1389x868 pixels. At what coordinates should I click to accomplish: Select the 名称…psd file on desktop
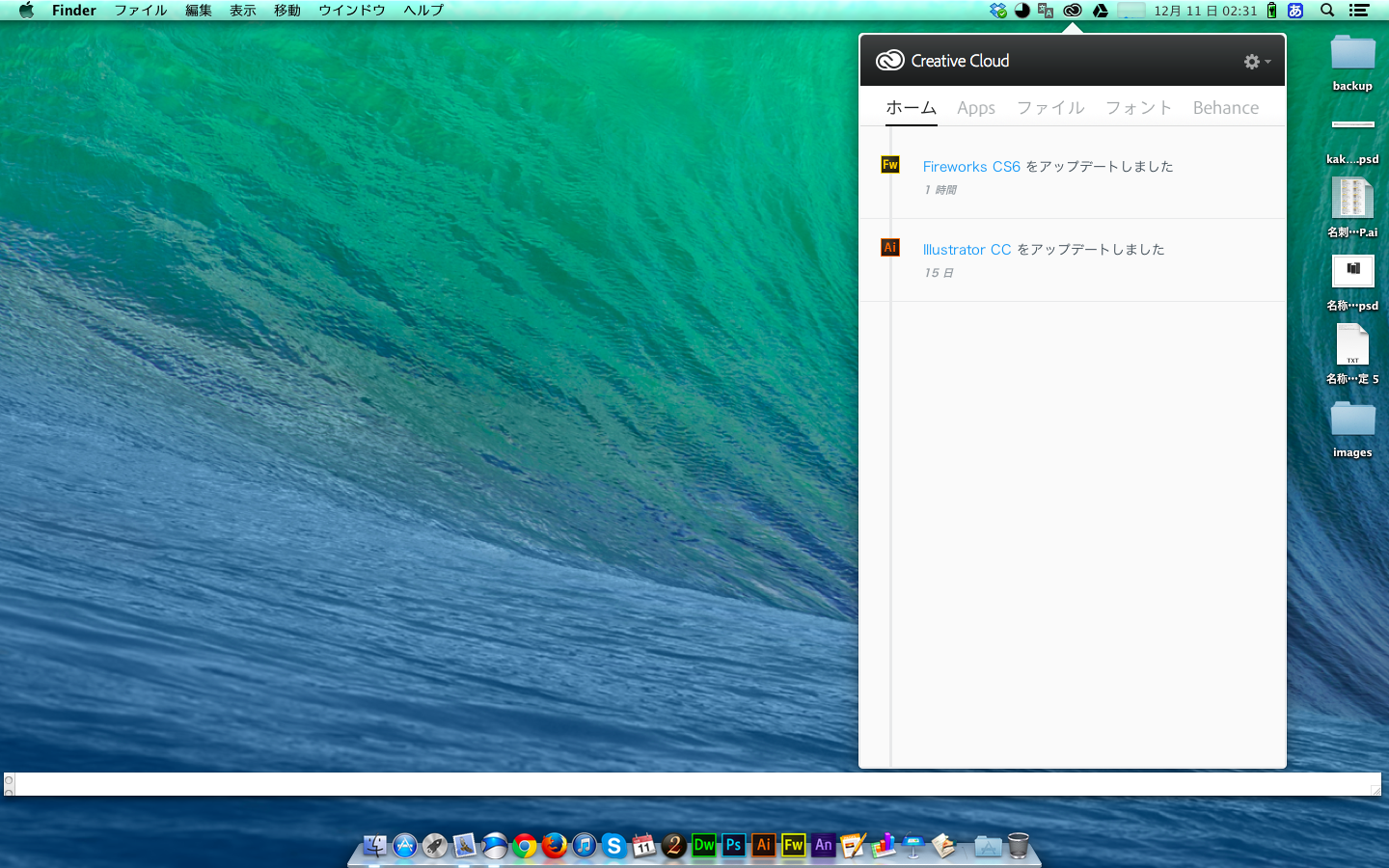pos(1352,272)
